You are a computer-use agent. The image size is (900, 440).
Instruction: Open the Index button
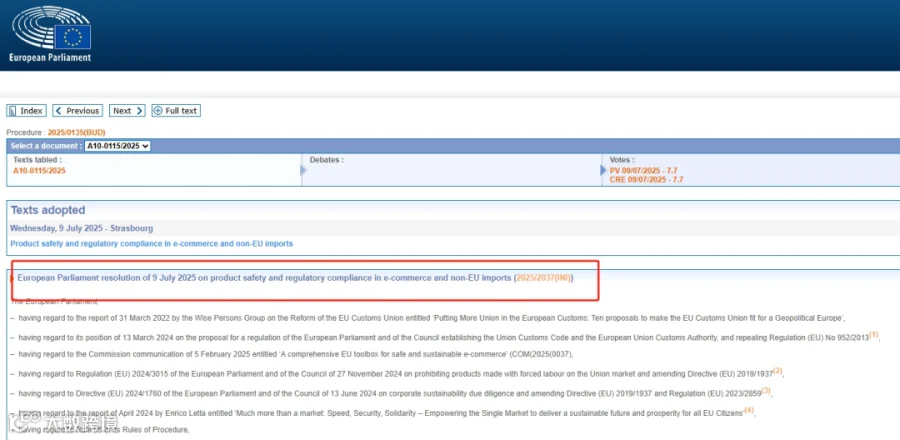(x=26, y=111)
